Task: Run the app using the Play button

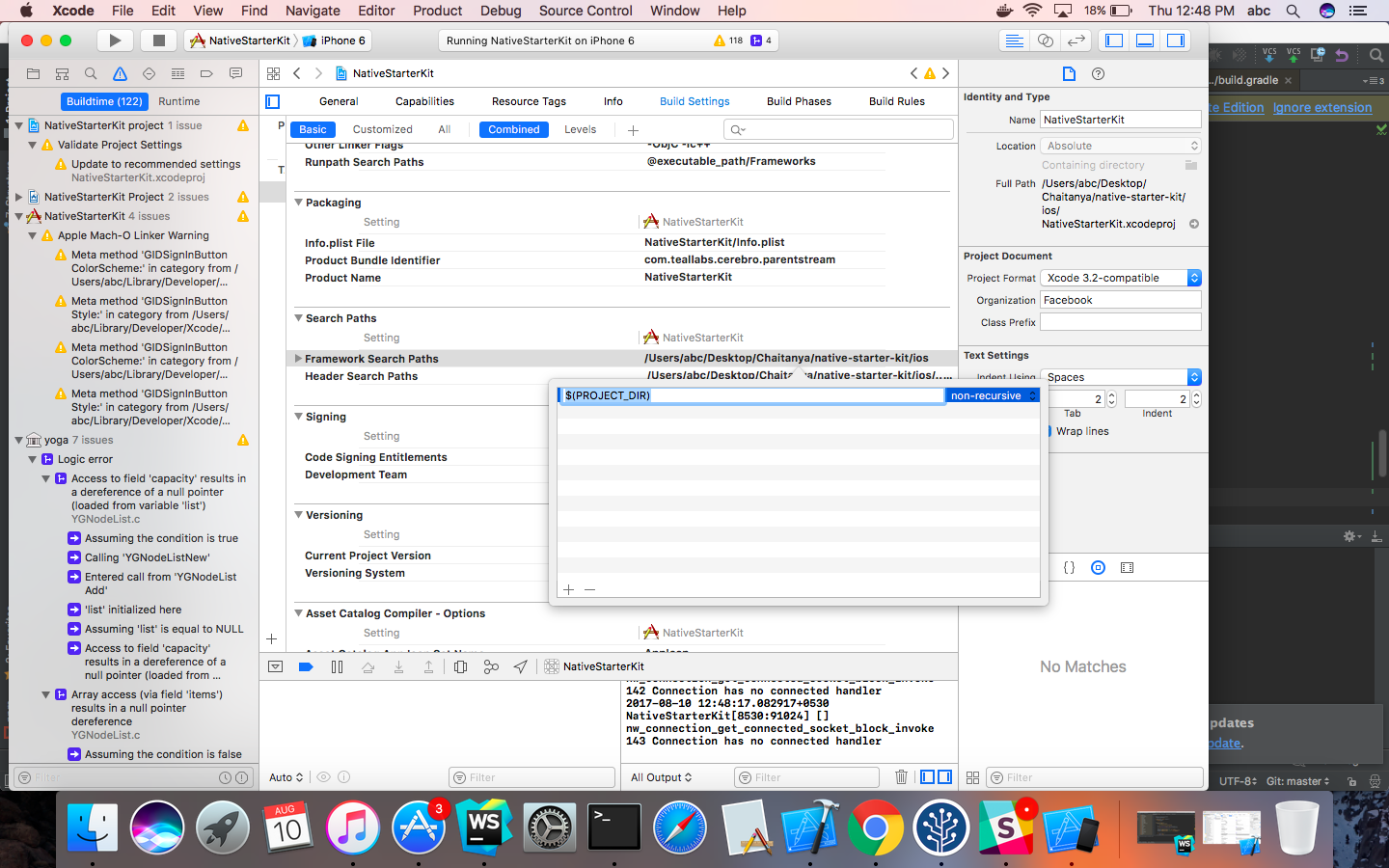Action: (x=114, y=40)
